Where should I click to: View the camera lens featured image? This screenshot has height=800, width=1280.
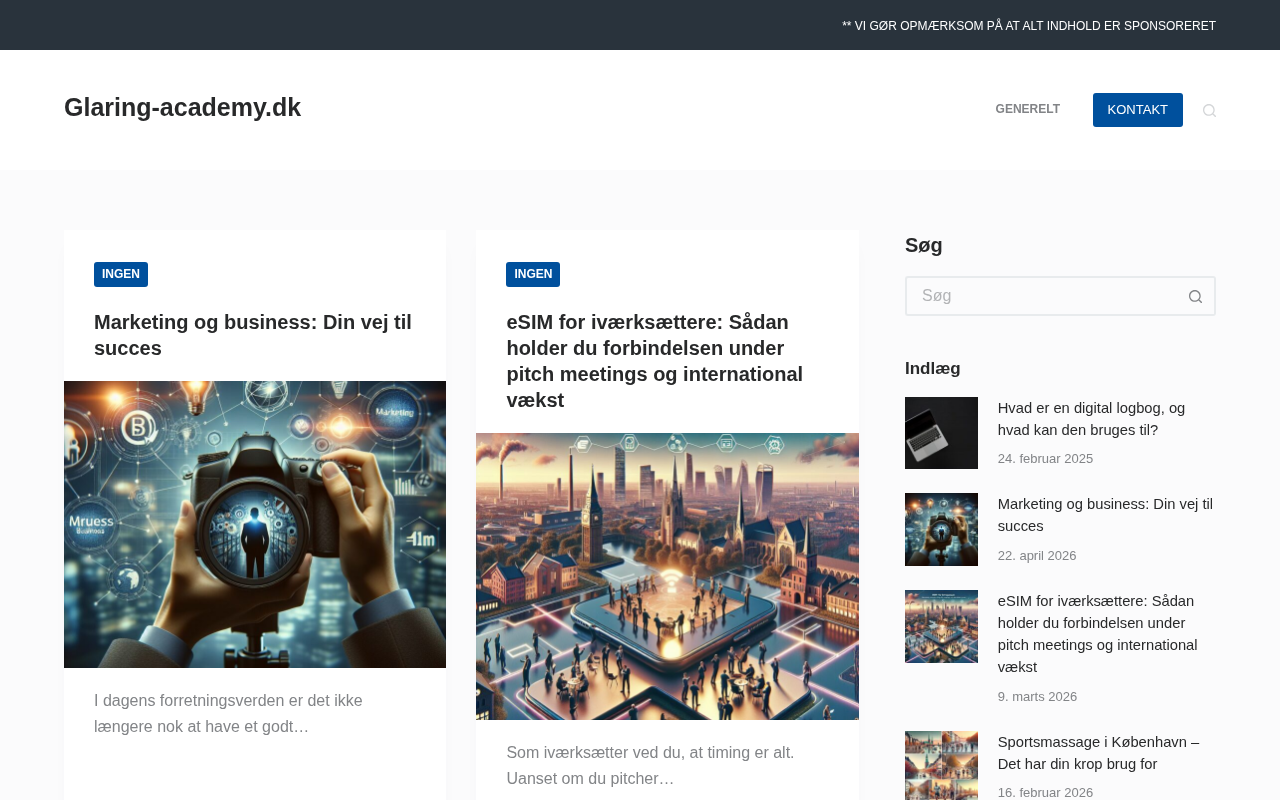point(255,524)
